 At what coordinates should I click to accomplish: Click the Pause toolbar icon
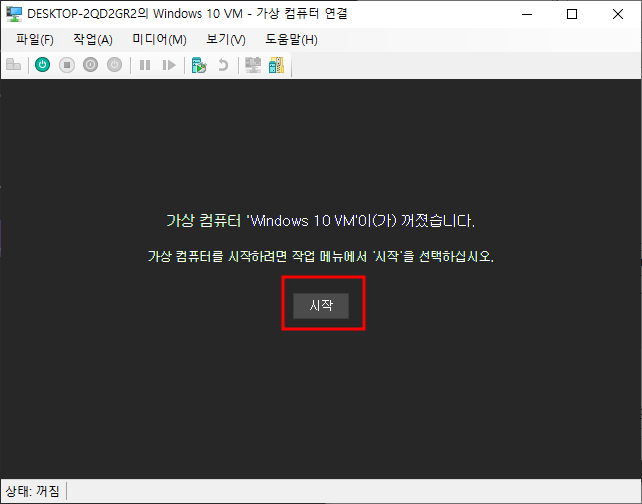point(145,65)
